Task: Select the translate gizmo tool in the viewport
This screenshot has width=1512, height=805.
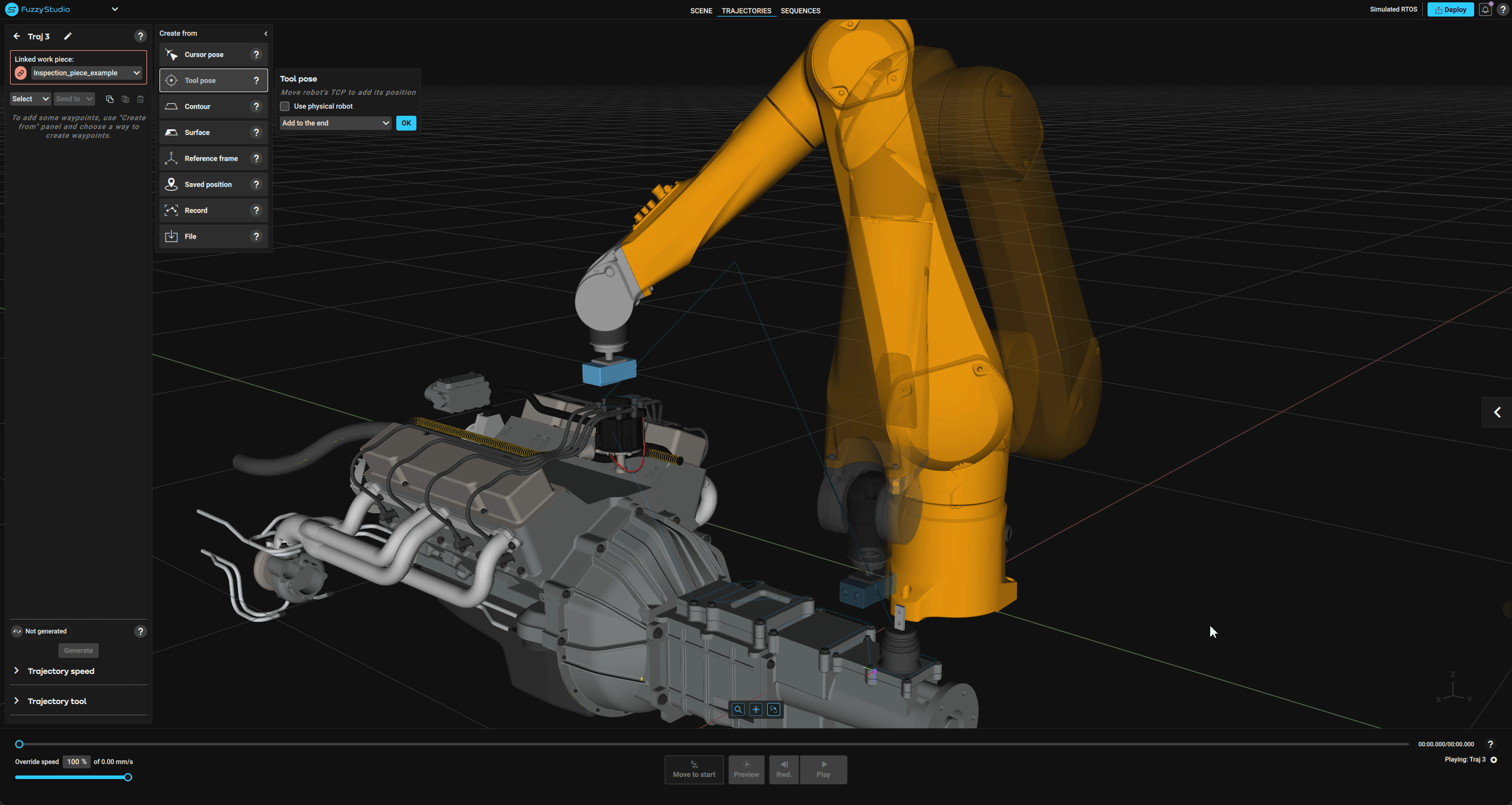Action: coord(756,709)
